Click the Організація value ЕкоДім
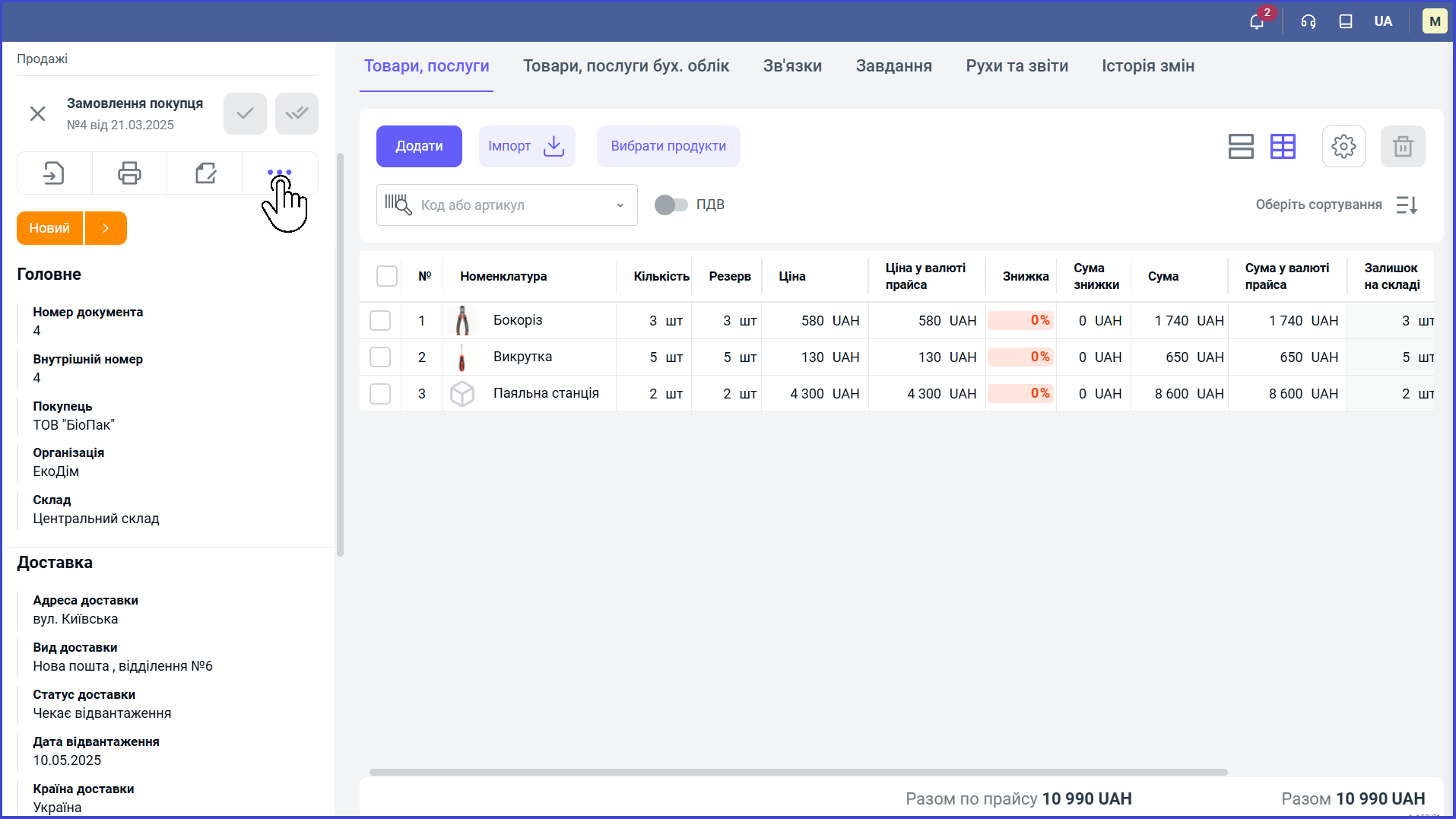 pos(56,471)
